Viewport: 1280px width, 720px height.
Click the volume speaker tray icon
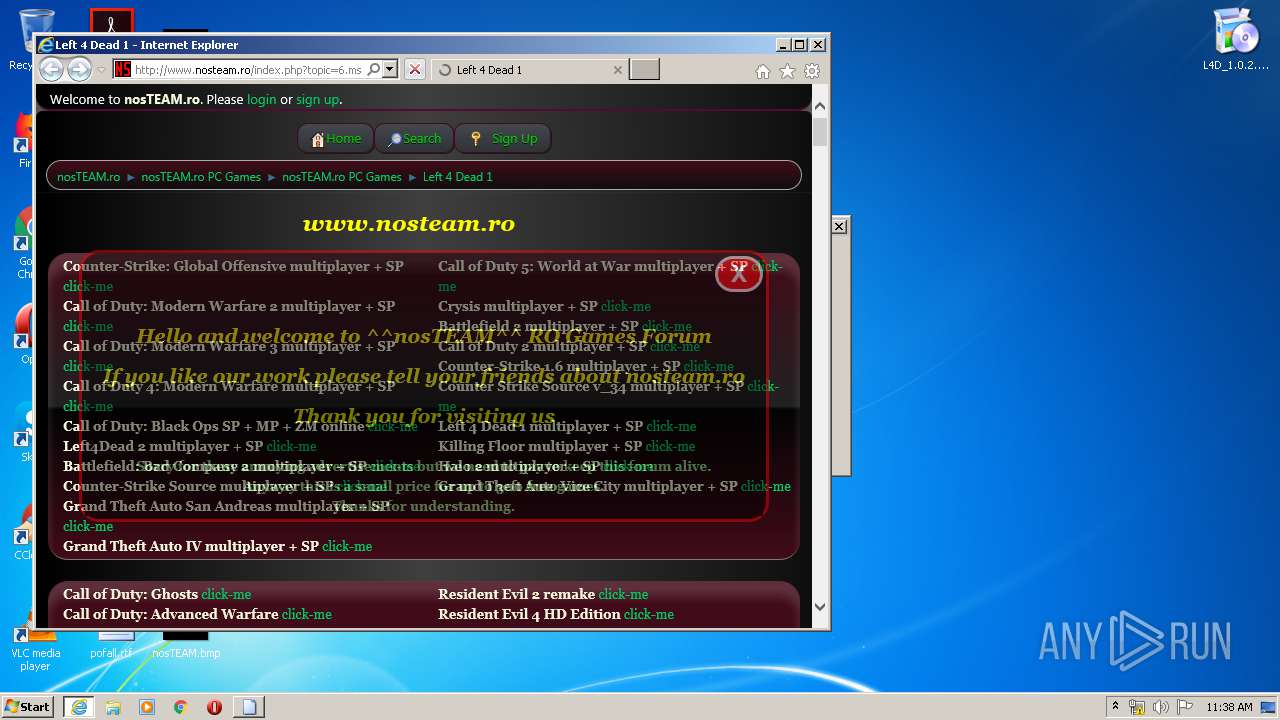[x=1160, y=707]
